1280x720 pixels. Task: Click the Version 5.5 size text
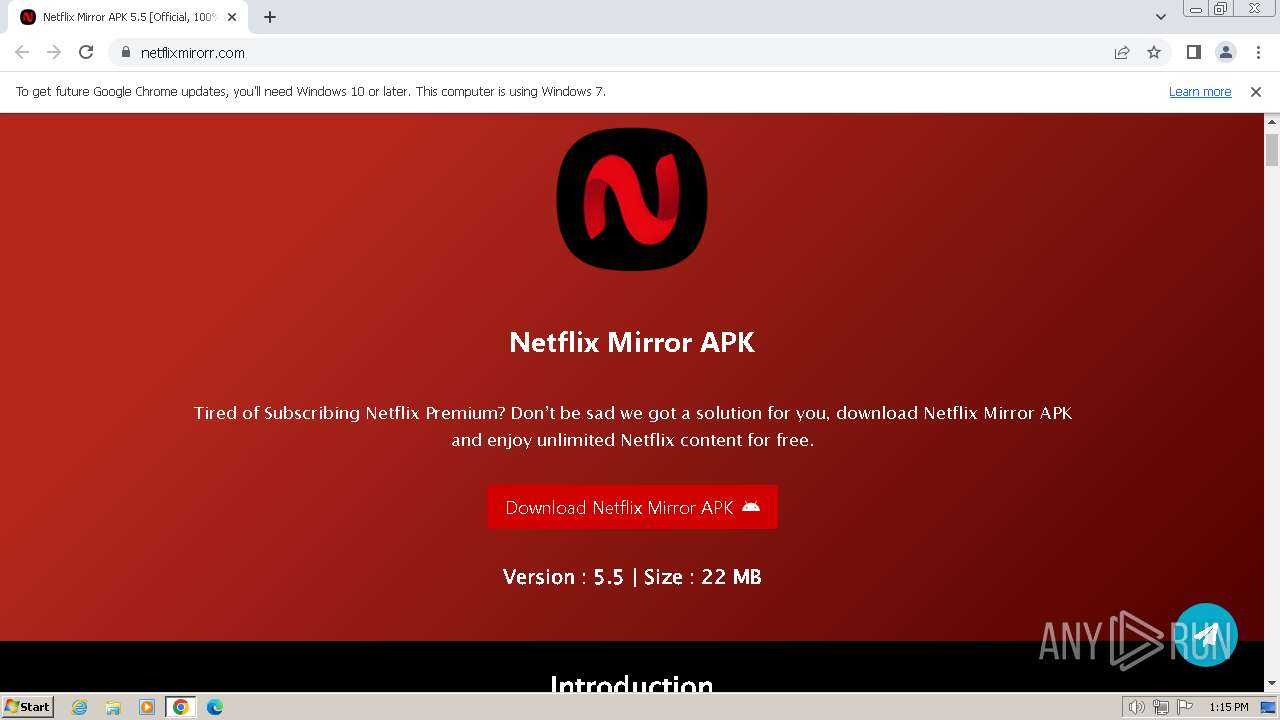pyautogui.click(x=632, y=577)
